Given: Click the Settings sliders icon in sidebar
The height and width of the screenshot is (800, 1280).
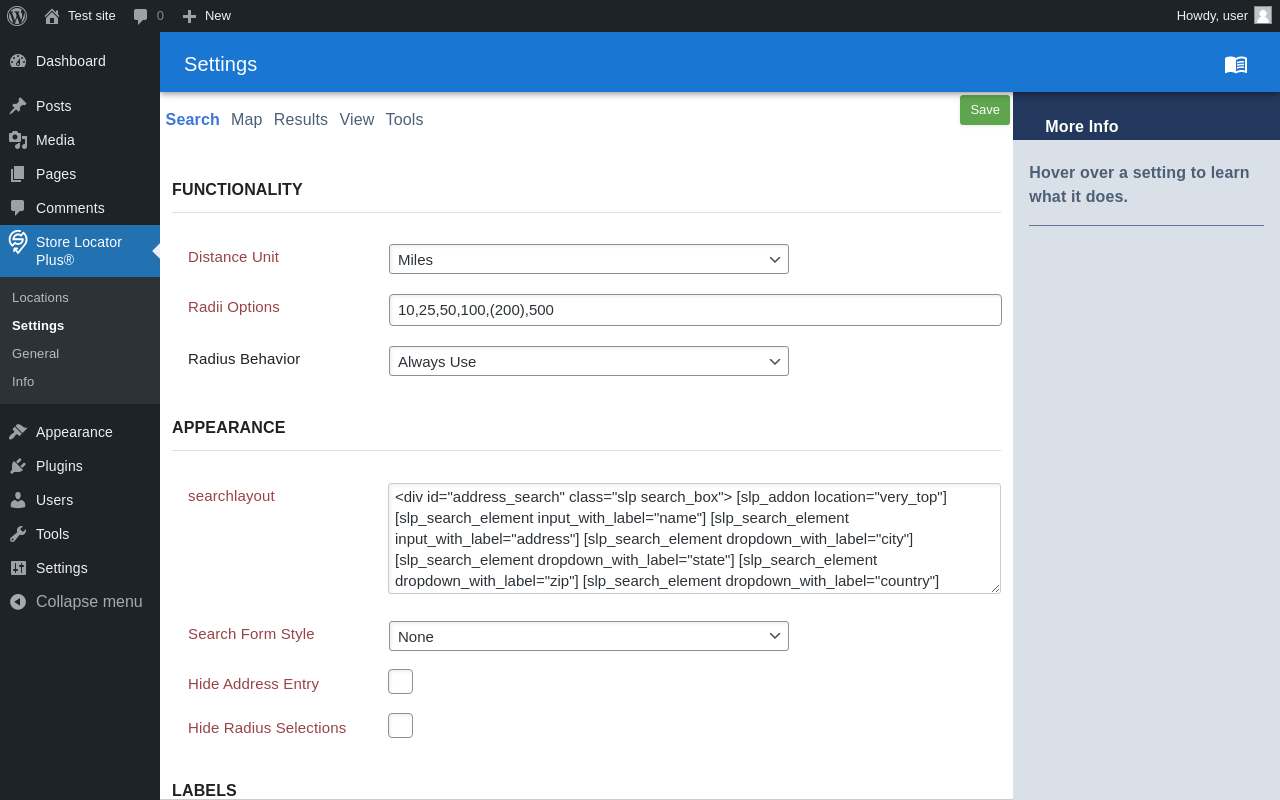Looking at the screenshot, I should click(18, 568).
